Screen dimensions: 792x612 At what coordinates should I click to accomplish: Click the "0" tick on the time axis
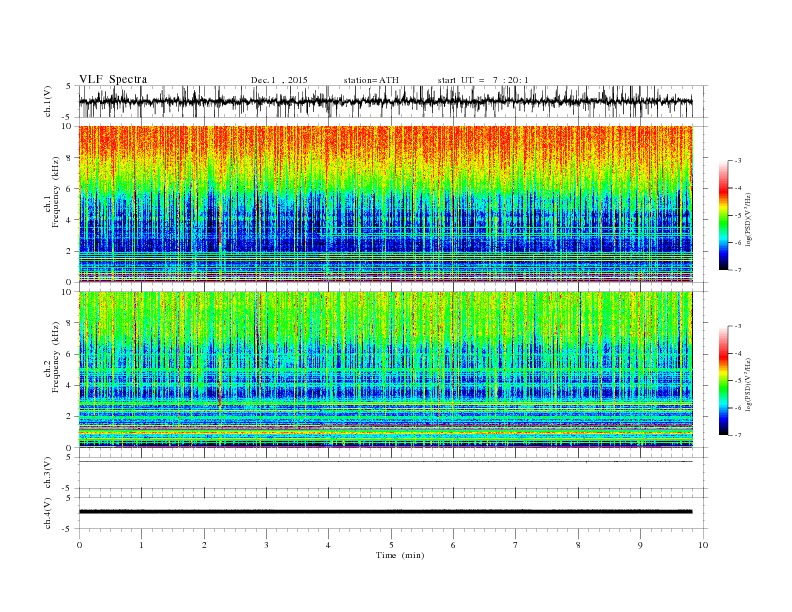point(79,545)
